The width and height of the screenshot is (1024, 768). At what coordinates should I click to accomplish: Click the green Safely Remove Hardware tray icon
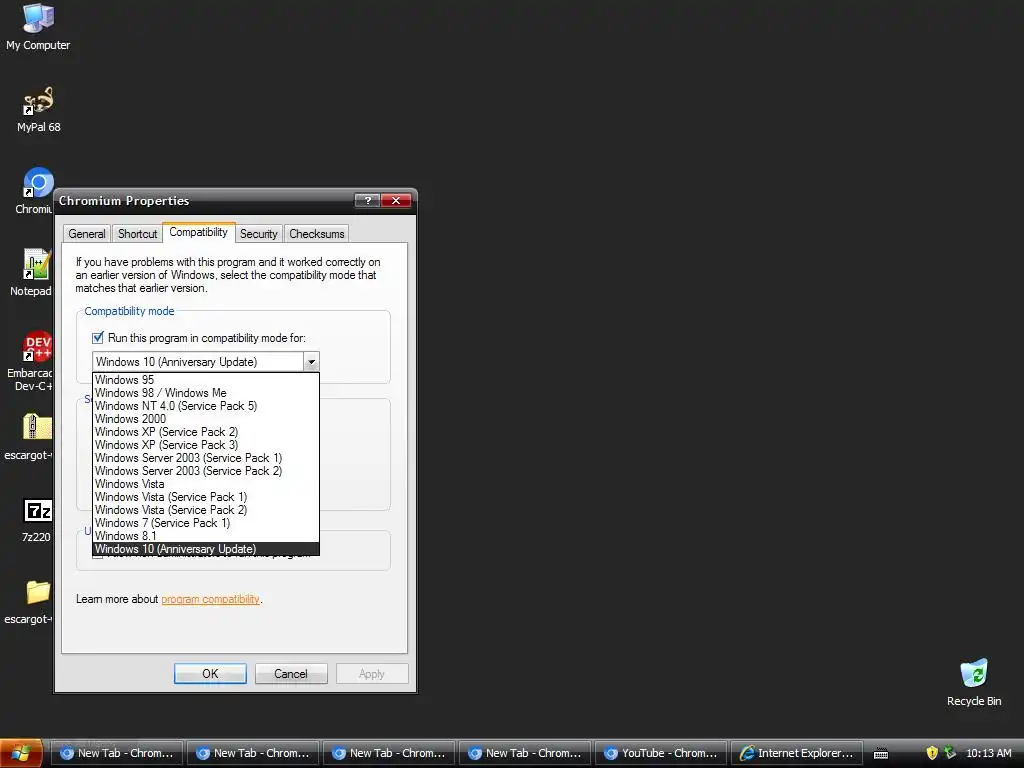pyautogui.click(x=950, y=753)
